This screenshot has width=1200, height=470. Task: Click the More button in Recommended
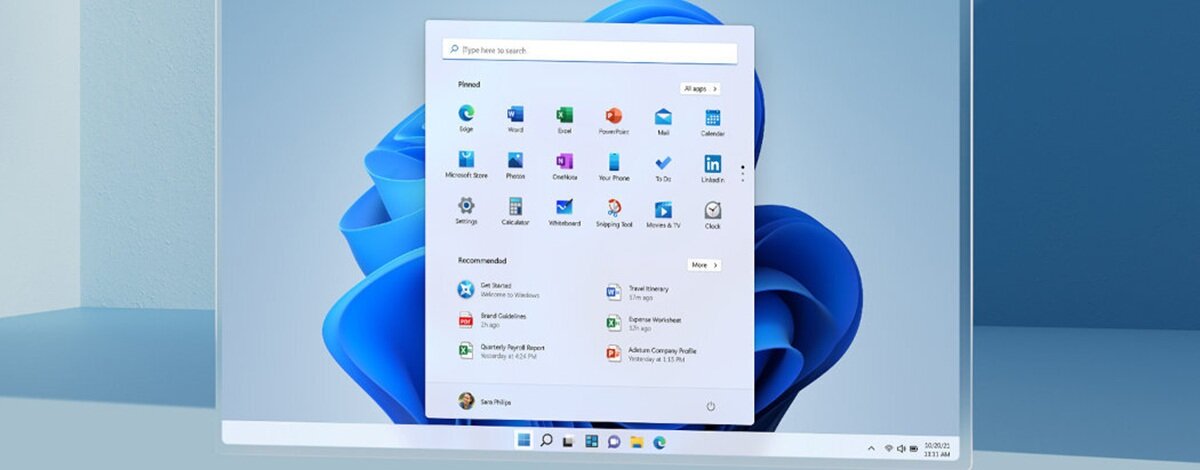(x=704, y=265)
